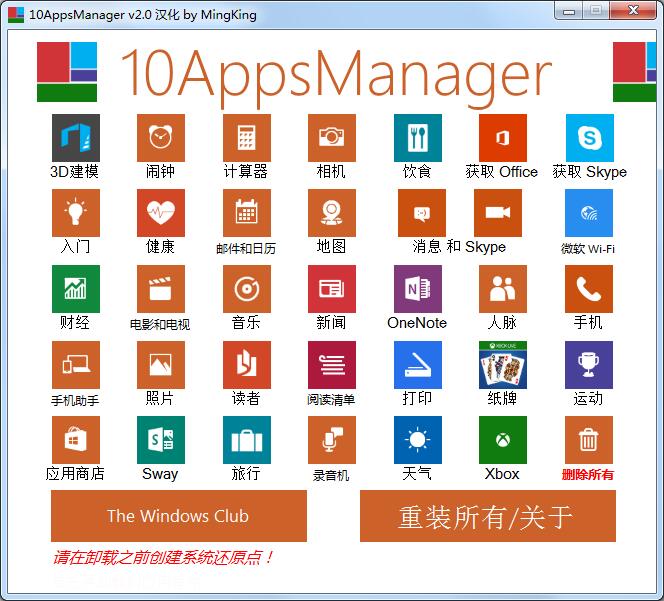This screenshot has width=664, height=601.
Task: Select the 纸牌 solitaire cards icon
Action: click(x=503, y=365)
